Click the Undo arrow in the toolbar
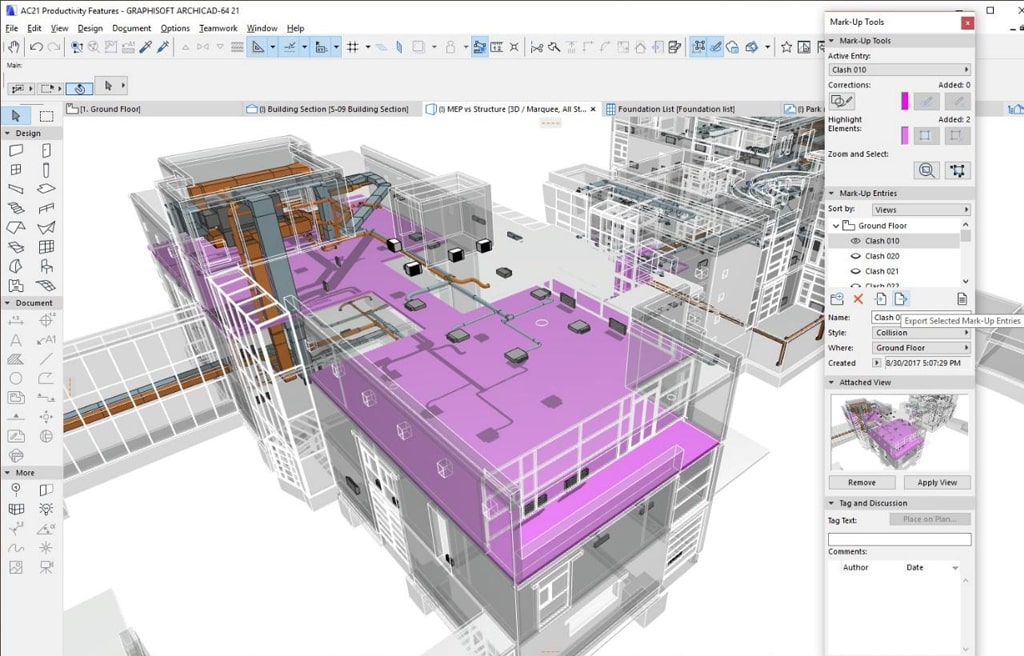This screenshot has width=1024, height=656. (37, 47)
